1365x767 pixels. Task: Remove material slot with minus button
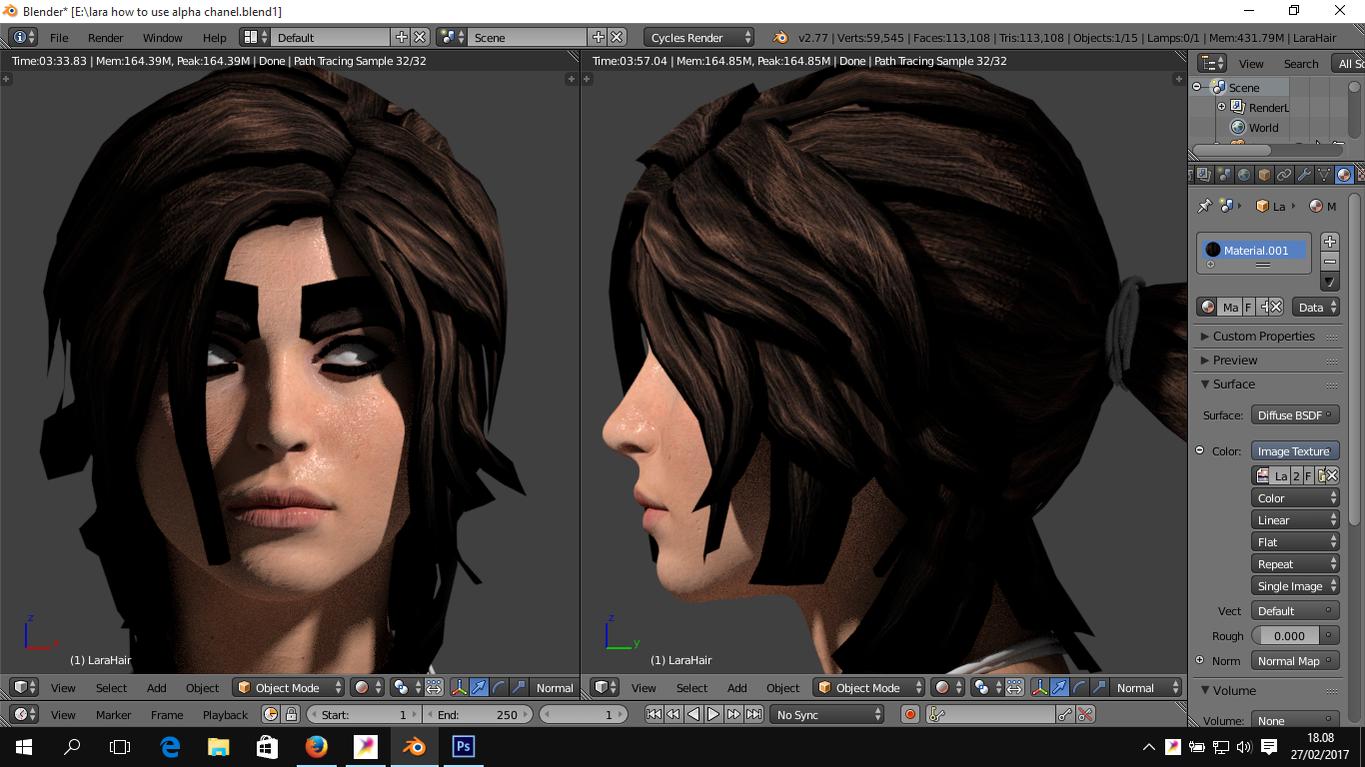click(1330, 262)
